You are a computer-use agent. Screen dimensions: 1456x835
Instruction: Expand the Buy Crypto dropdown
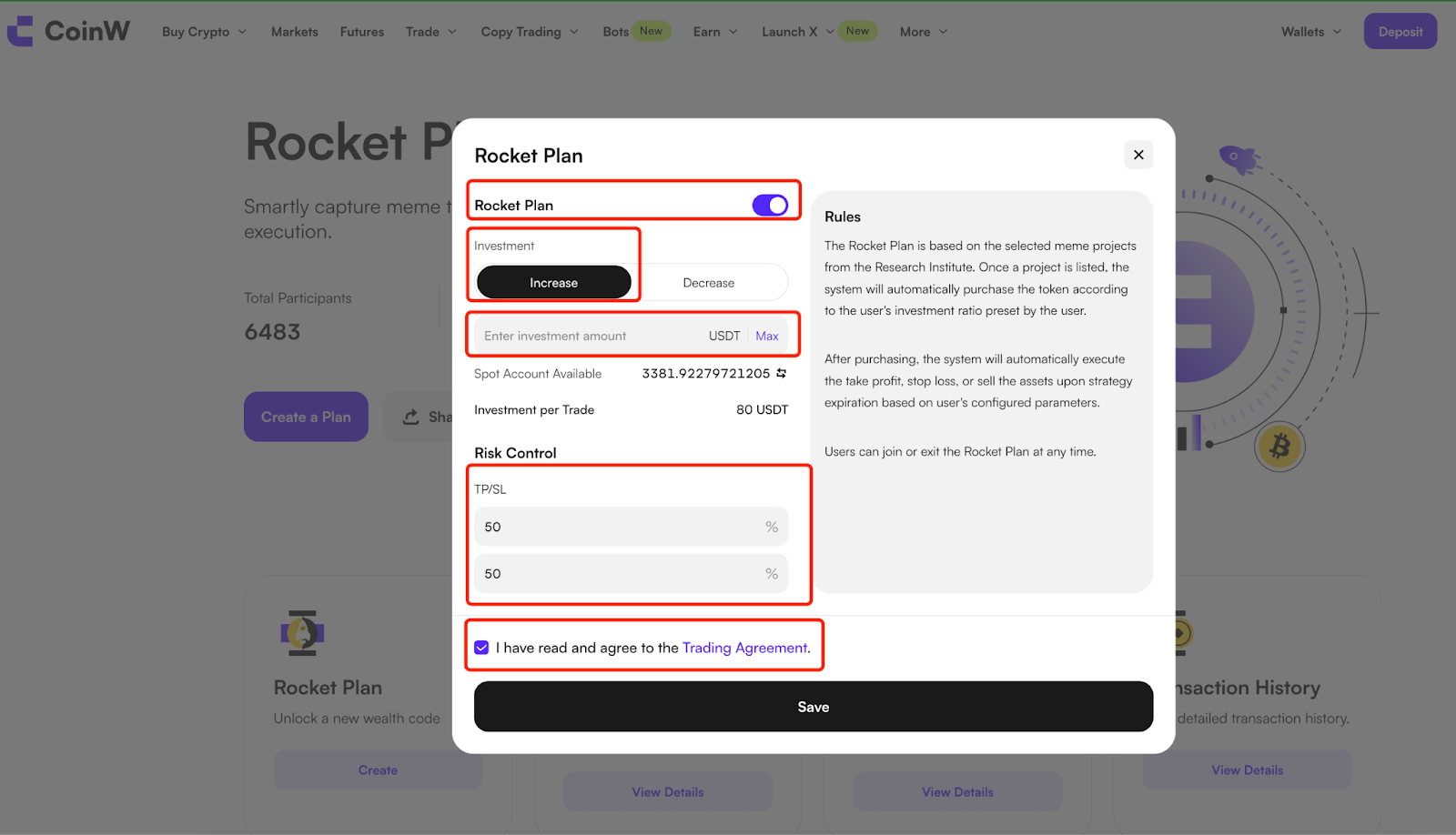(204, 32)
